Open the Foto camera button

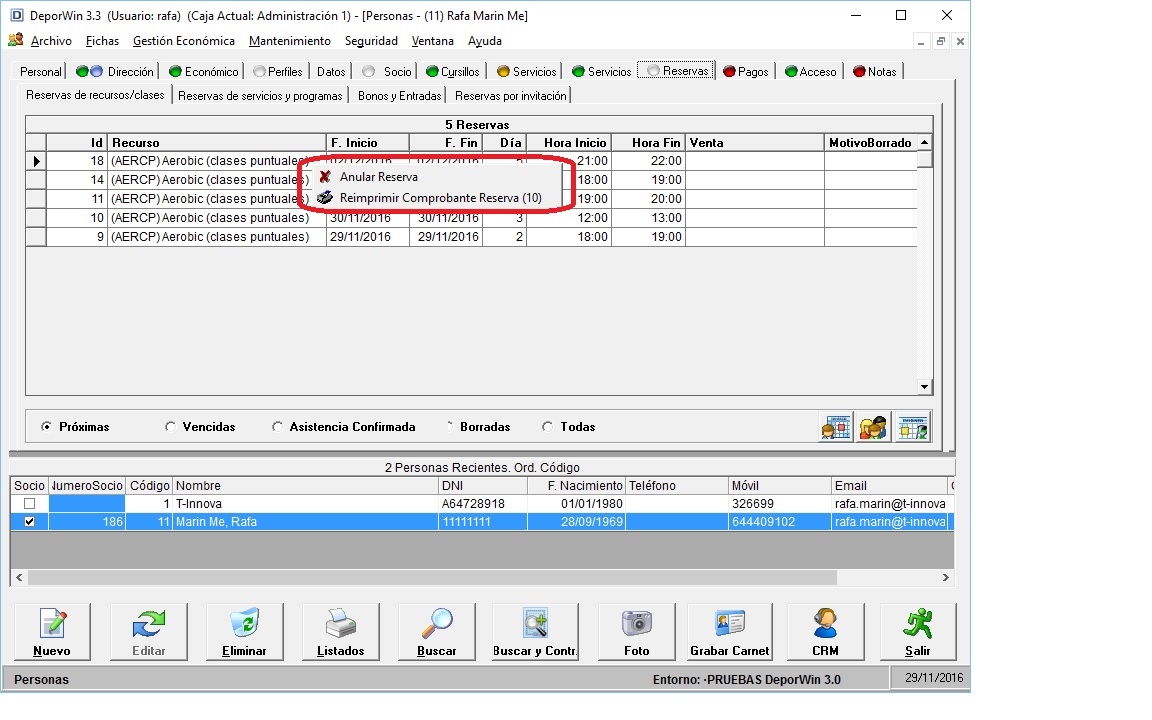click(x=636, y=632)
